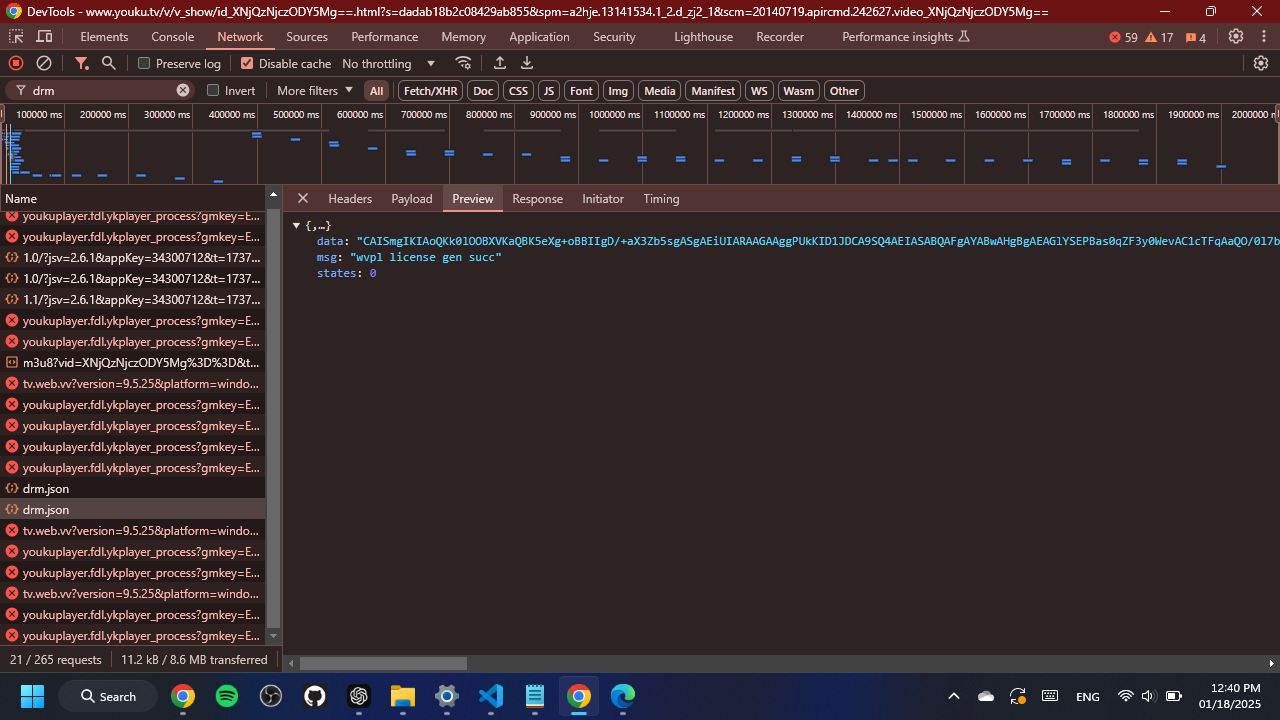
Task: Open DevTools settings gear in top bar
Action: 1236,37
